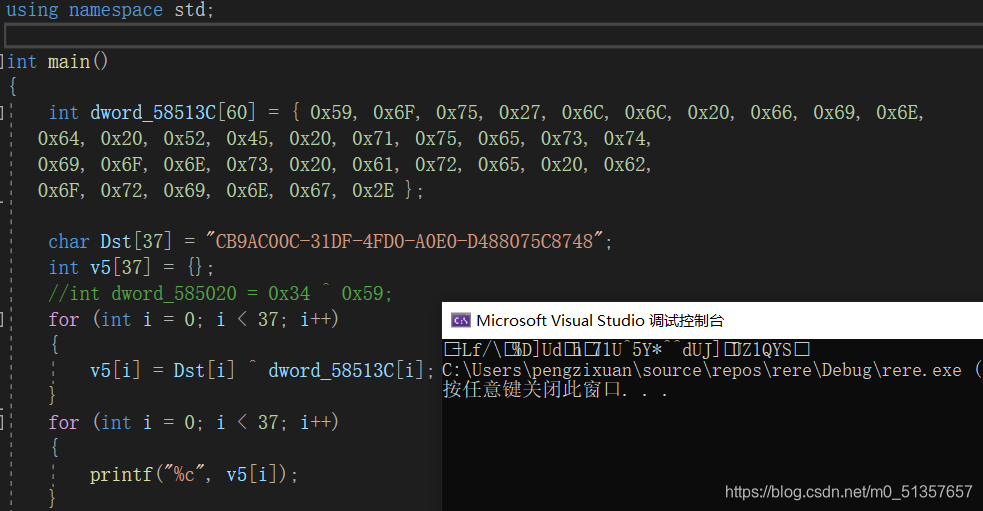Click the 0x59 value in the array initializer
The height and width of the screenshot is (511, 983).
click(331, 113)
